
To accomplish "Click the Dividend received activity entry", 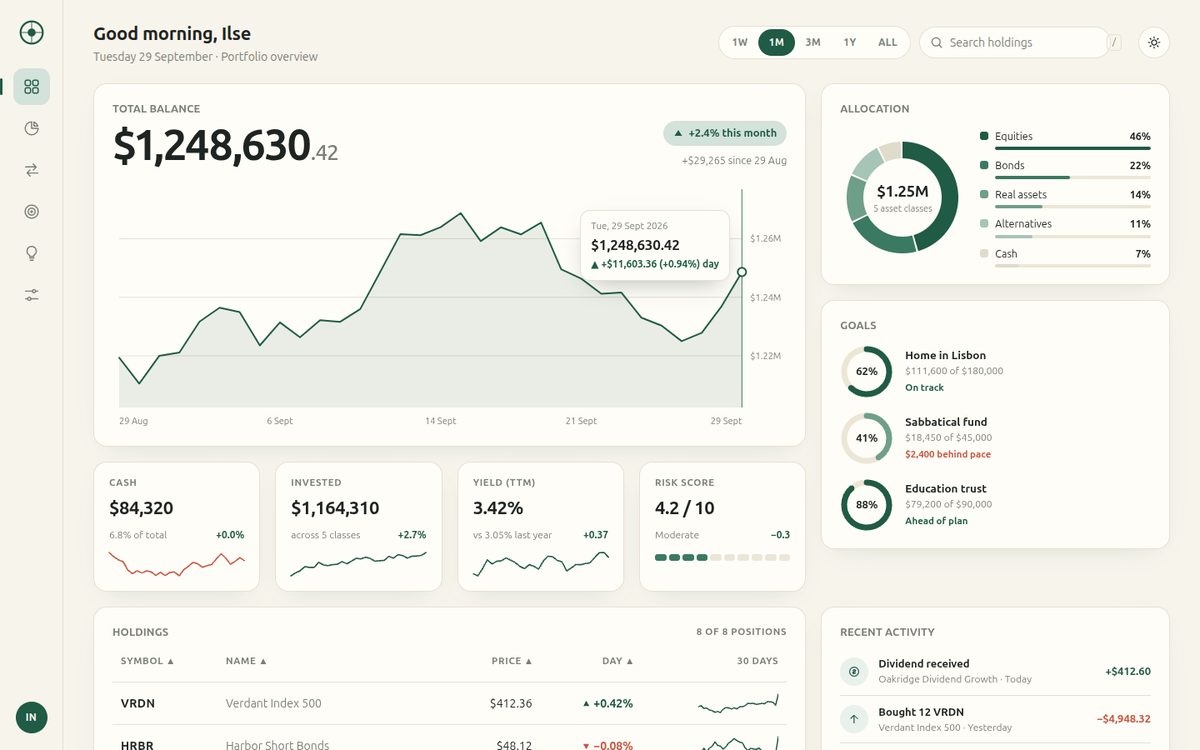I will tap(995, 672).
